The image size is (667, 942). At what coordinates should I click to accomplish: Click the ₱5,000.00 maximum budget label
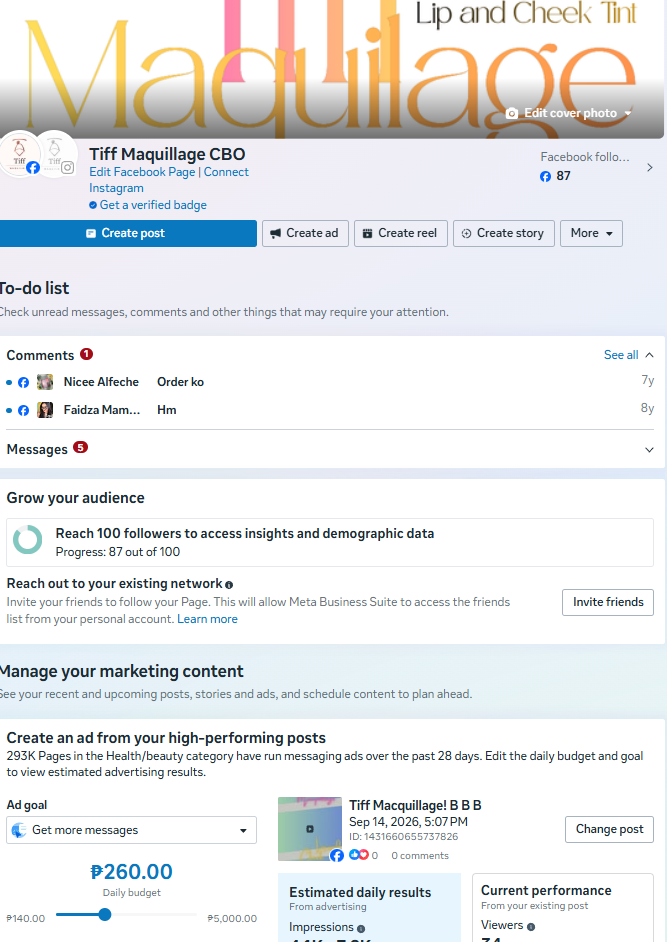[x=232, y=919]
